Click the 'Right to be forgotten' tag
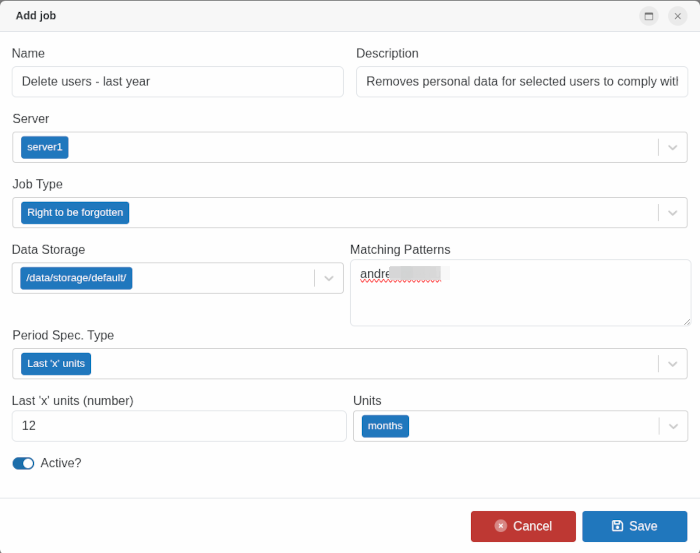Image resolution: width=700 pixels, height=553 pixels. [75, 213]
